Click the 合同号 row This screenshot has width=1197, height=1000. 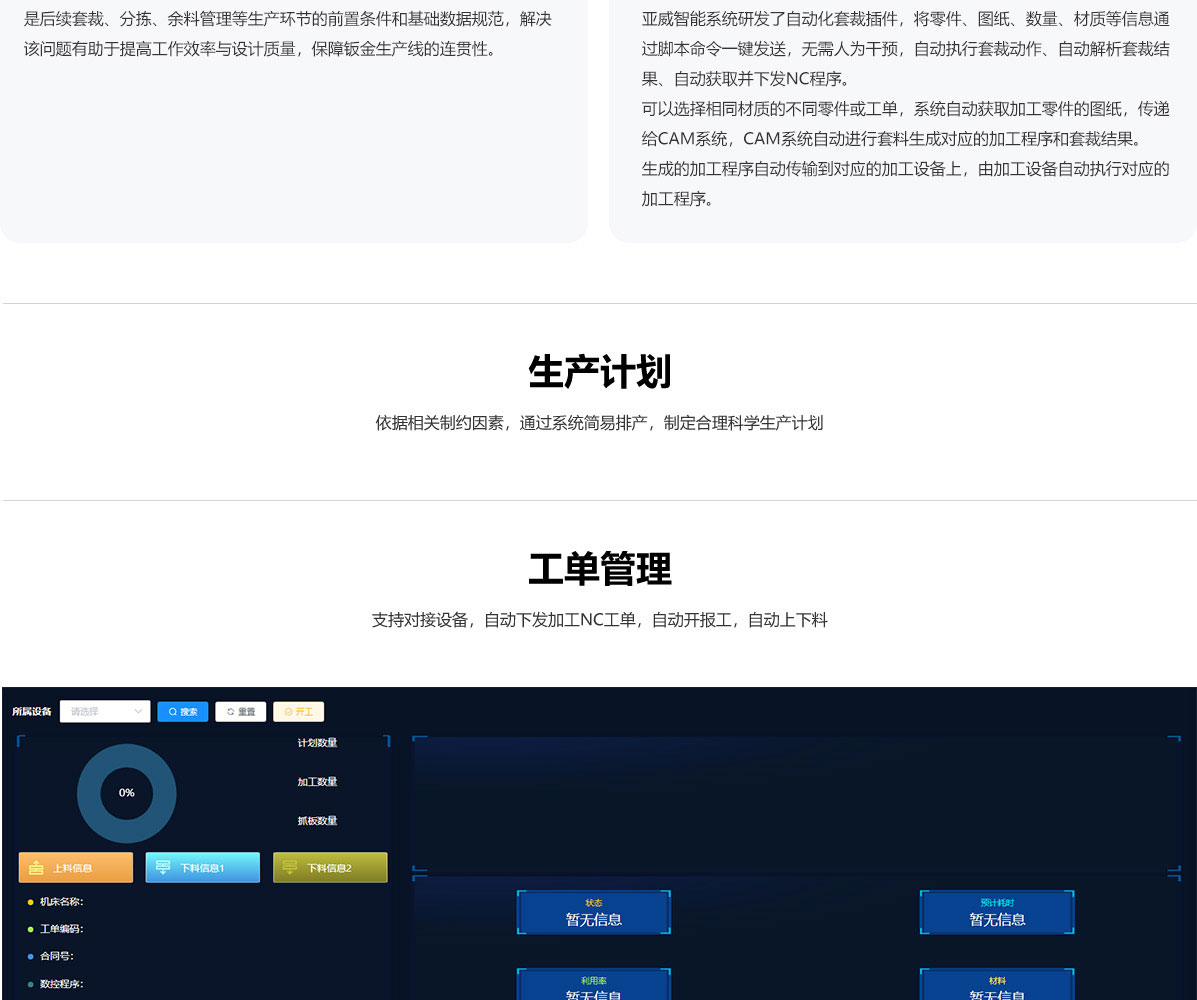pos(56,956)
